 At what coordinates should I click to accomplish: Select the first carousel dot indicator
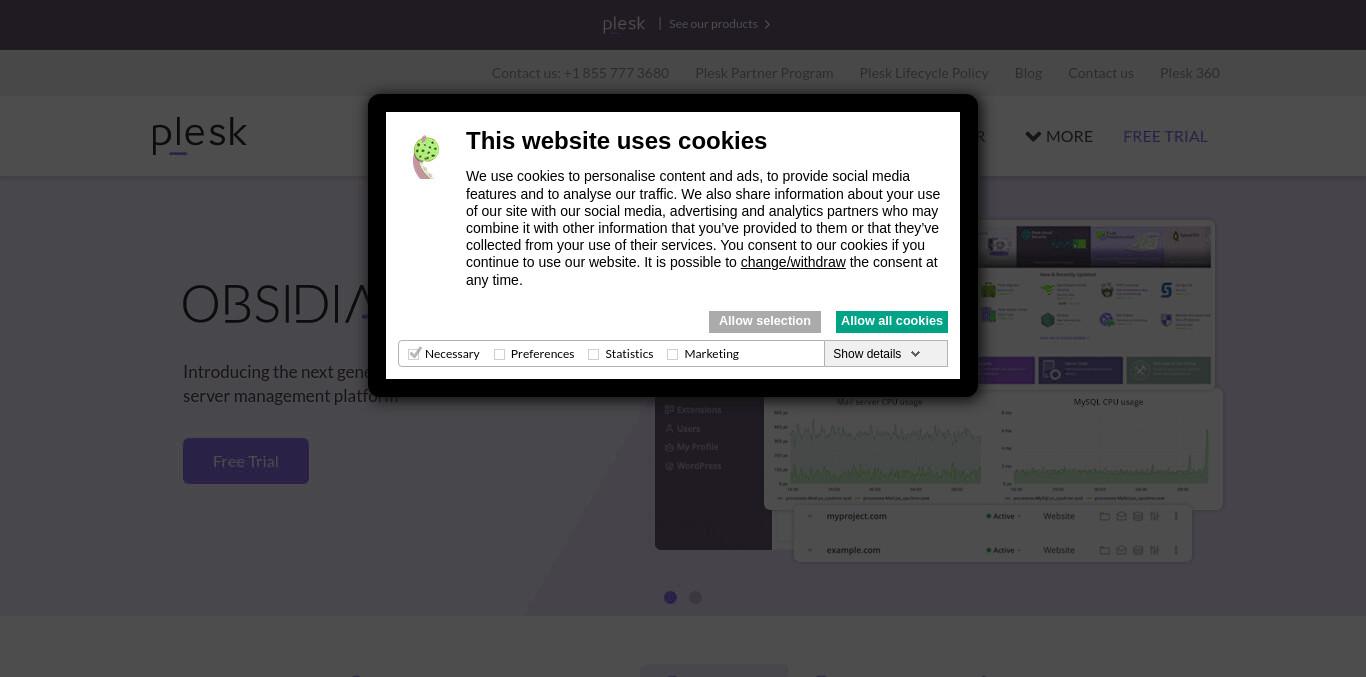[670, 597]
